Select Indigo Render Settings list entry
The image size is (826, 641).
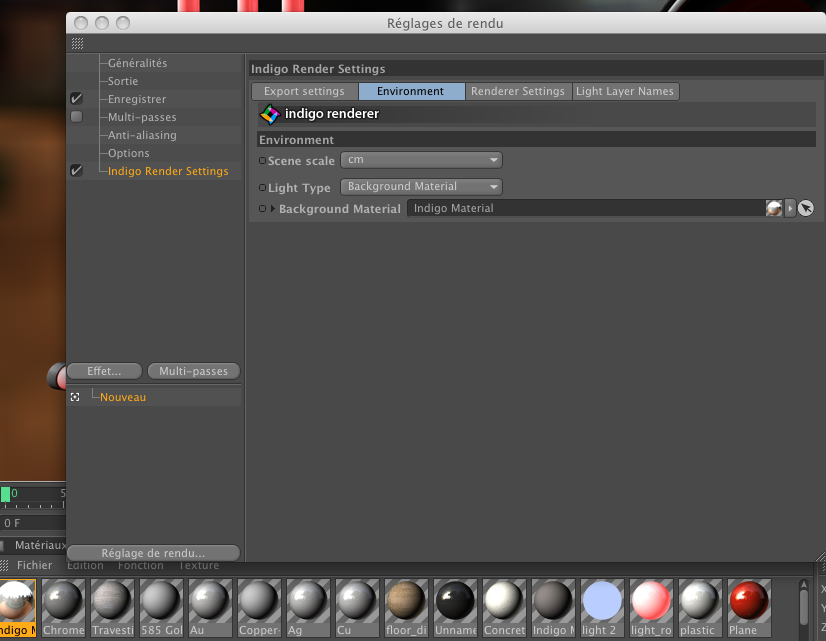pyautogui.click(x=168, y=171)
